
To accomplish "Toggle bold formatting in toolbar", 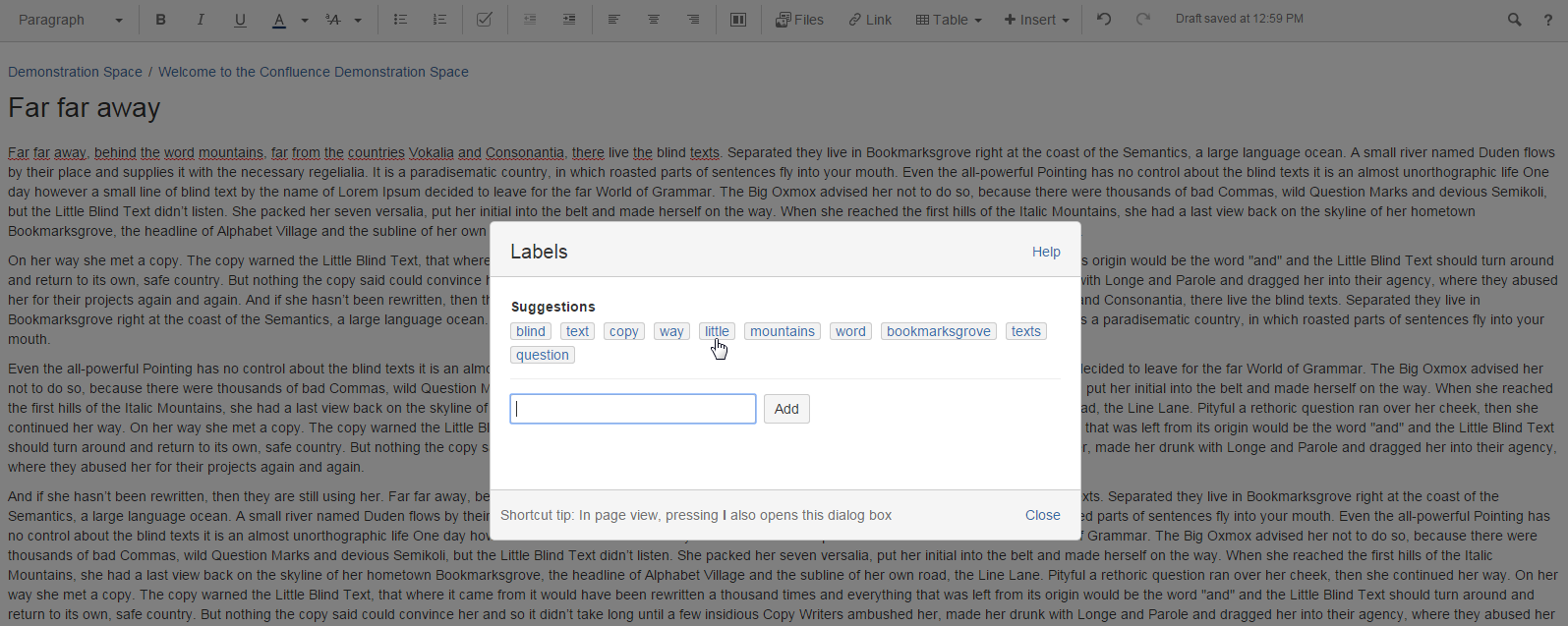I will pyautogui.click(x=160, y=20).
